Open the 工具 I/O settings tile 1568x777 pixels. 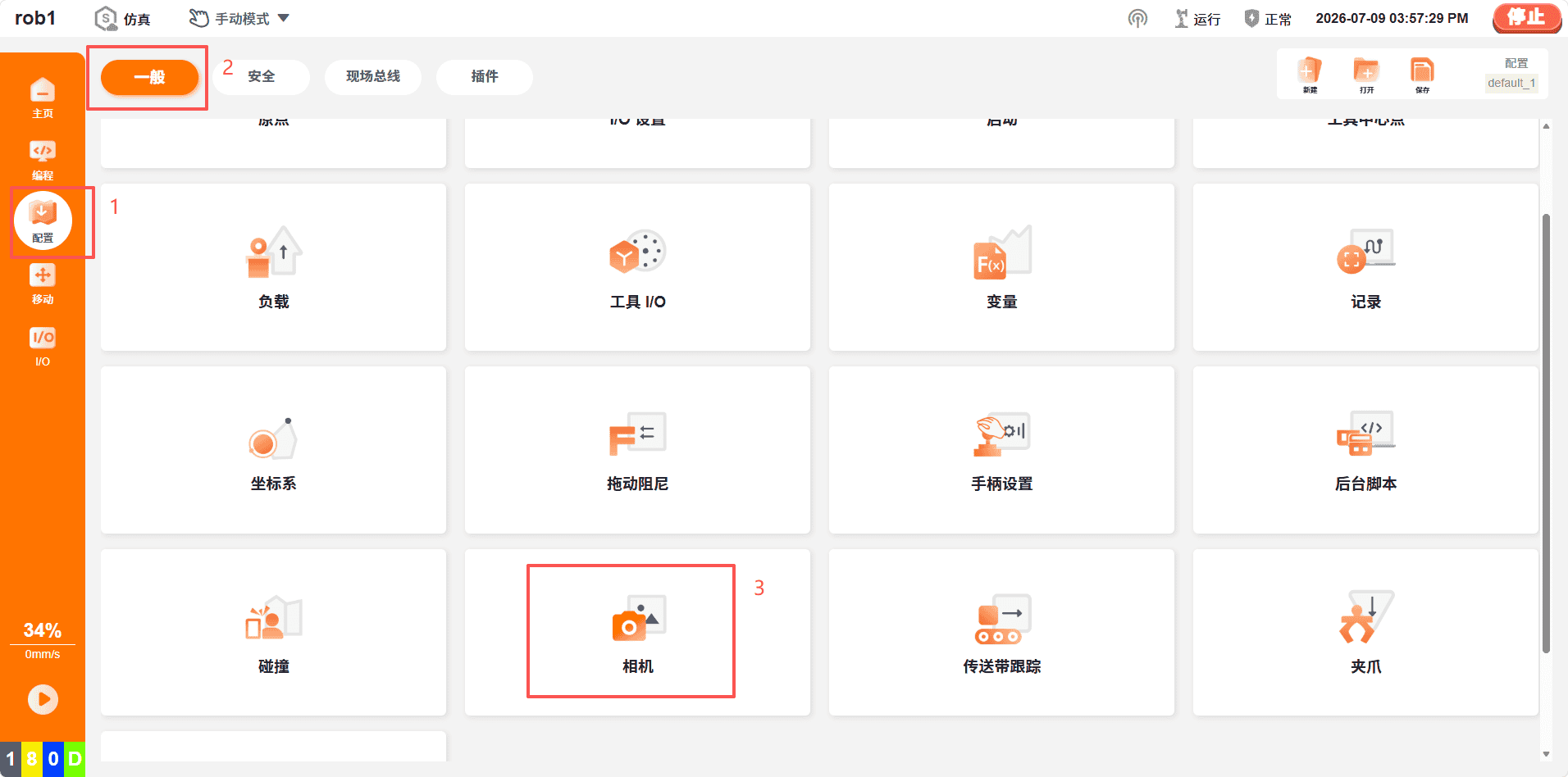pyautogui.click(x=637, y=267)
